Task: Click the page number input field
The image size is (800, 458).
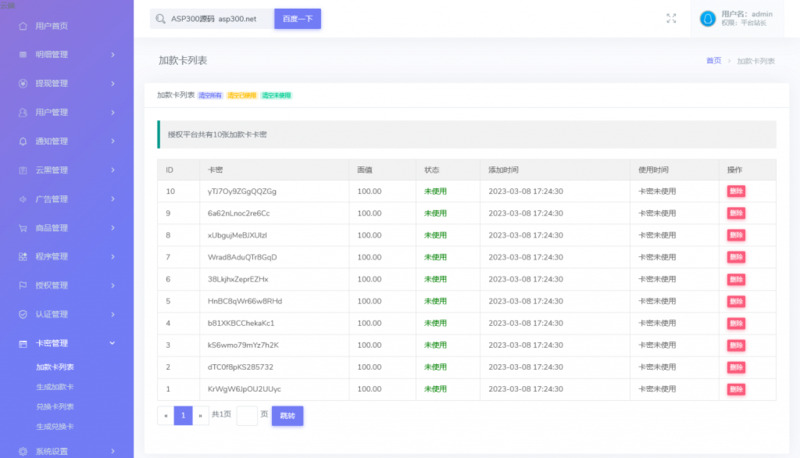Action: click(247, 415)
